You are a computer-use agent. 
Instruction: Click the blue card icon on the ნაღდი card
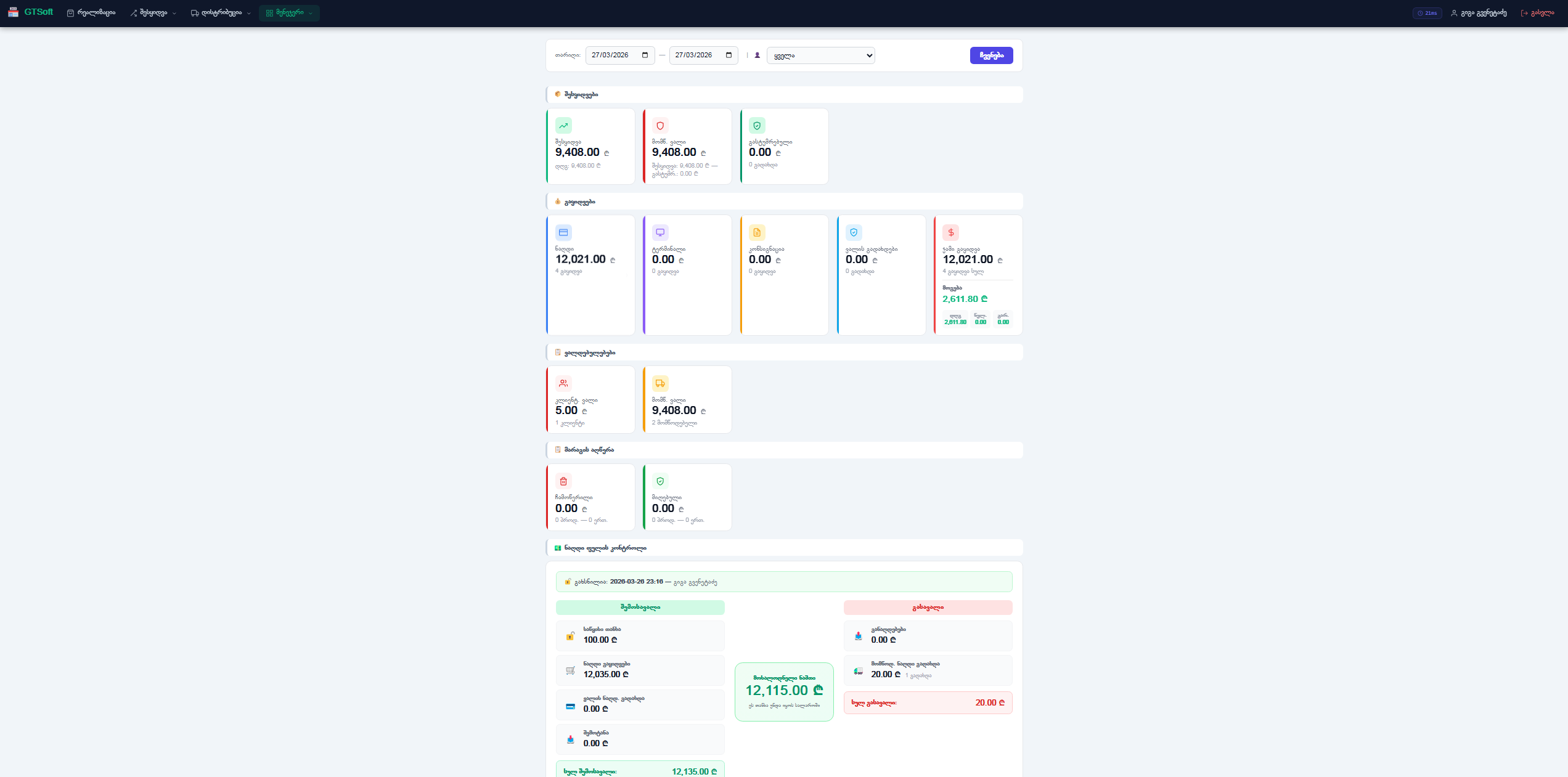563,232
